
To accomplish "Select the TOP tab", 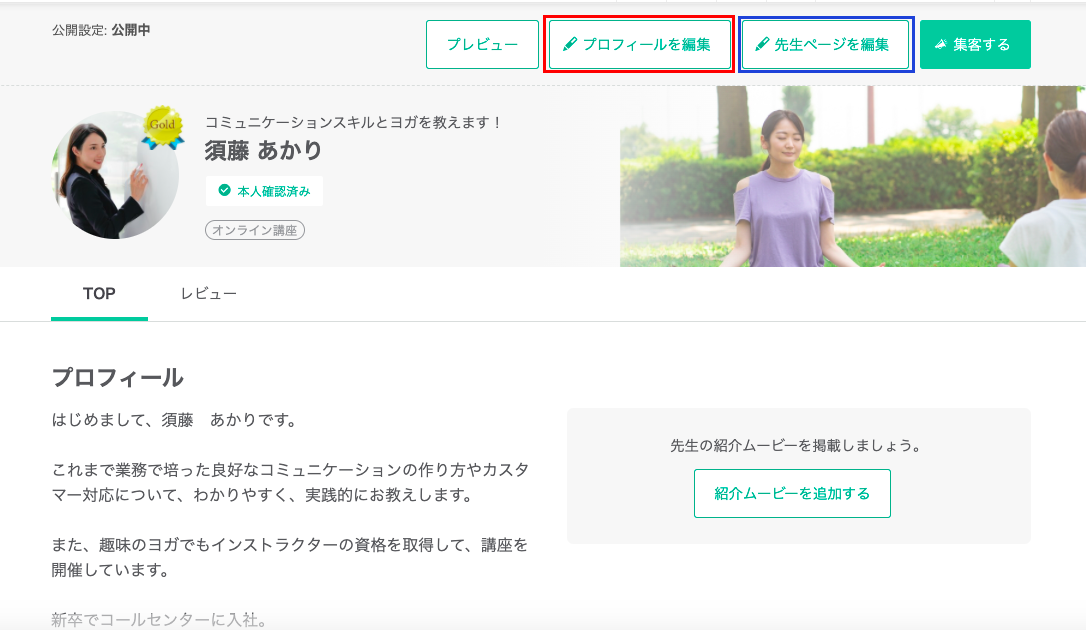I will tap(99, 294).
